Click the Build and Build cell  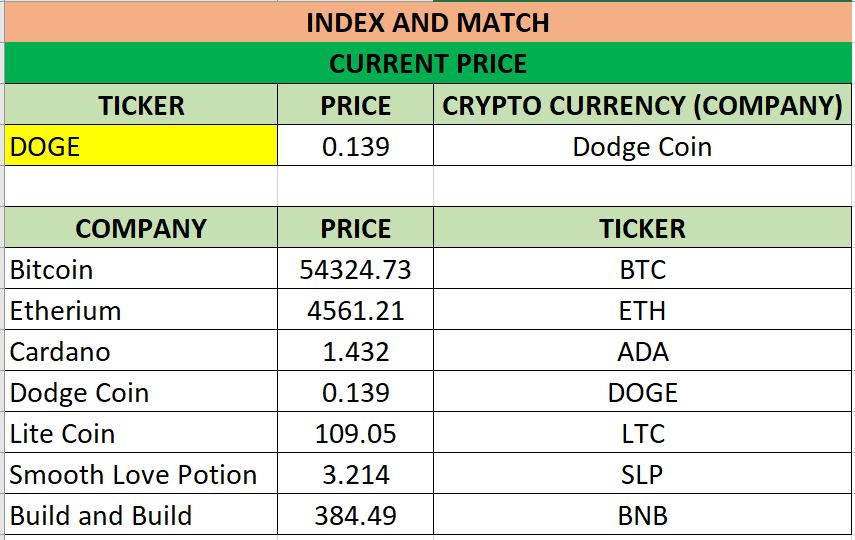pyautogui.click(x=141, y=516)
